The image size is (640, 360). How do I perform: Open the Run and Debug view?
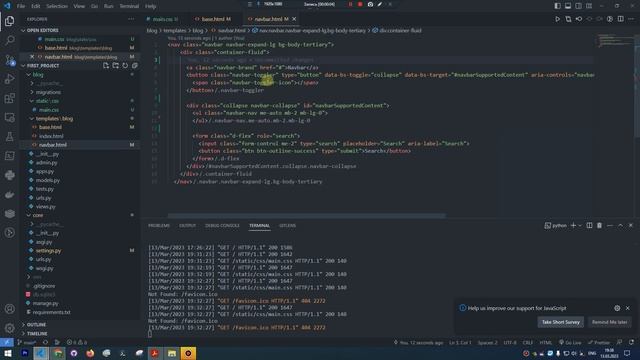[9, 79]
